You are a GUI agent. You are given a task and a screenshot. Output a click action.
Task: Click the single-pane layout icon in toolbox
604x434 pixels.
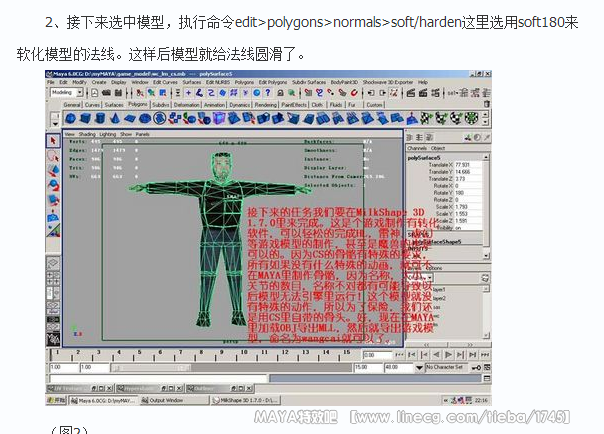tap(53, 263)
